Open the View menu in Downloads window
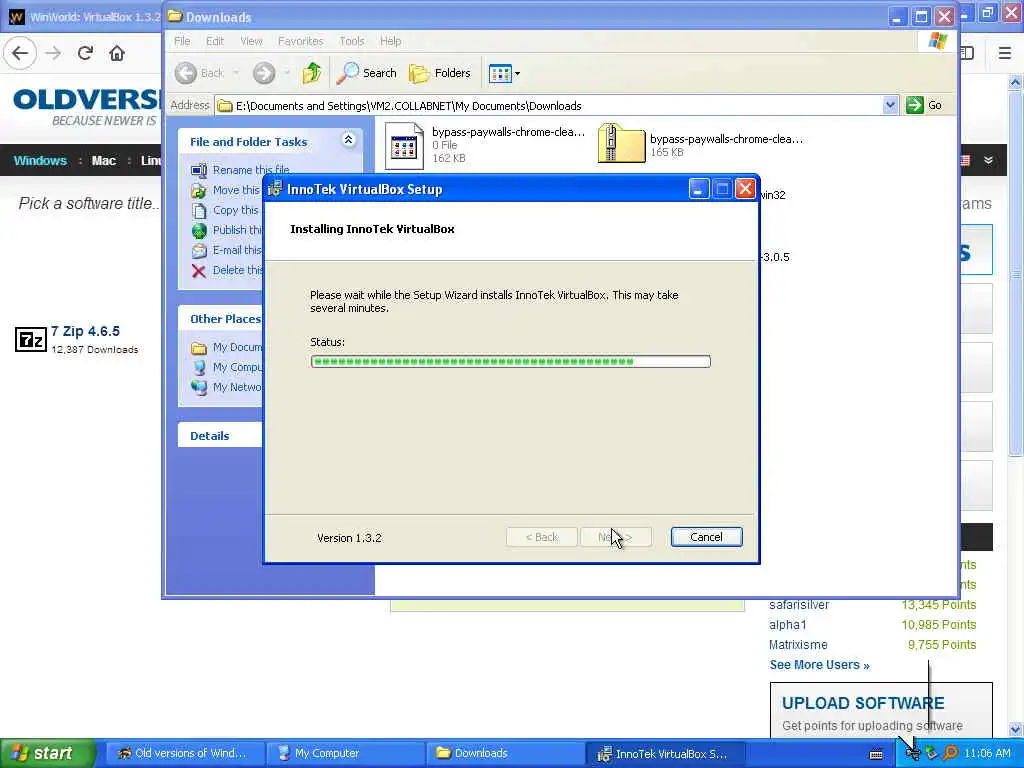Viewport: 1024px width, 768px height. click(251, 41)
